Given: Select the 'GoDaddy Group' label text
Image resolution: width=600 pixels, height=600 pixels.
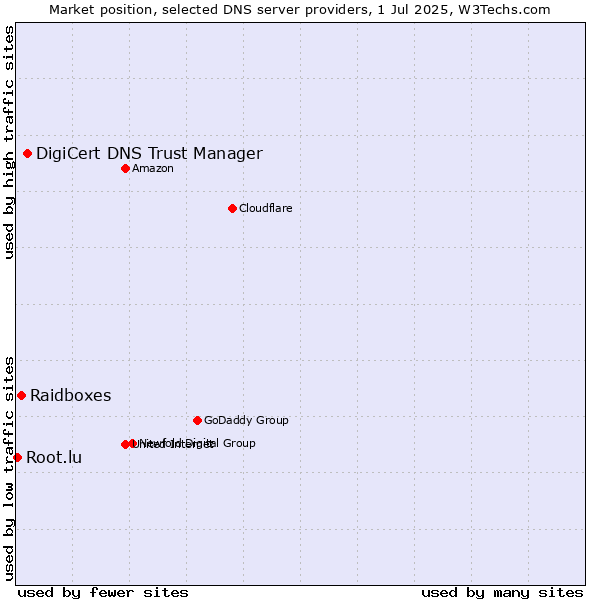Looking at the screenshot, I should (x=246, y=420).
